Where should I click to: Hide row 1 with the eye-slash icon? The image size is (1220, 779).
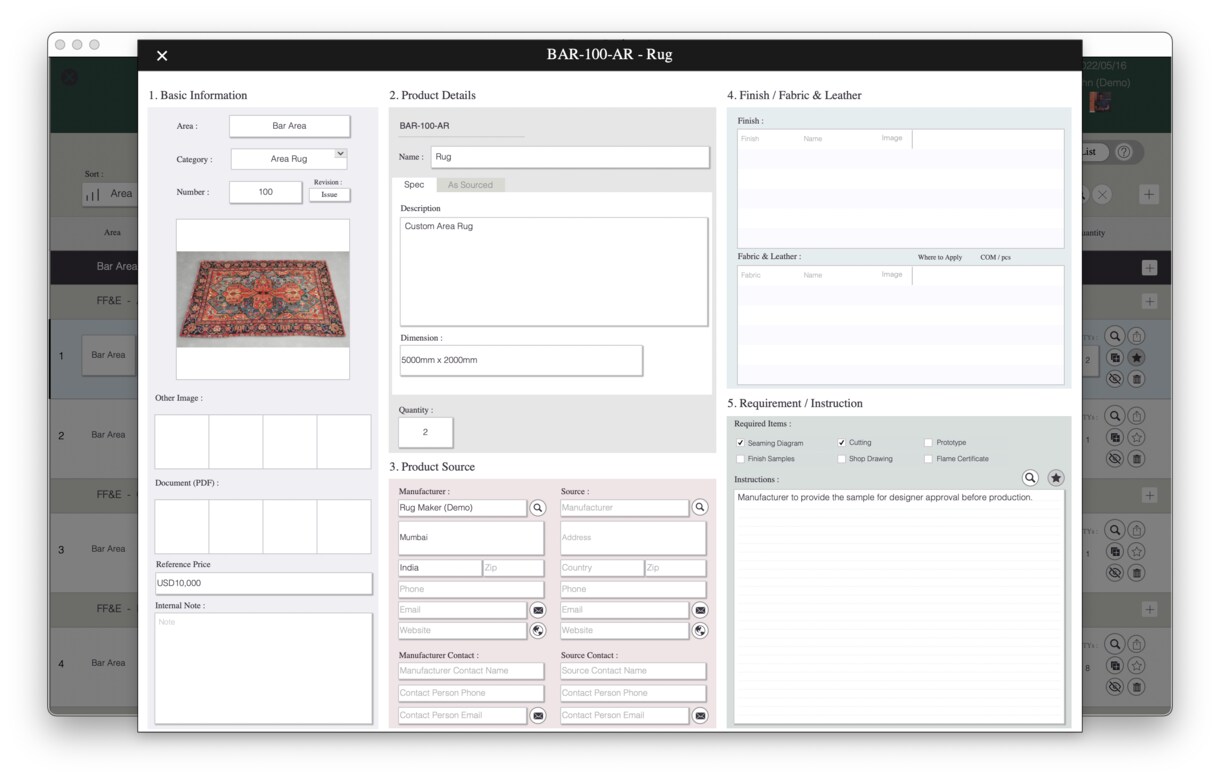click(1115, 379)
